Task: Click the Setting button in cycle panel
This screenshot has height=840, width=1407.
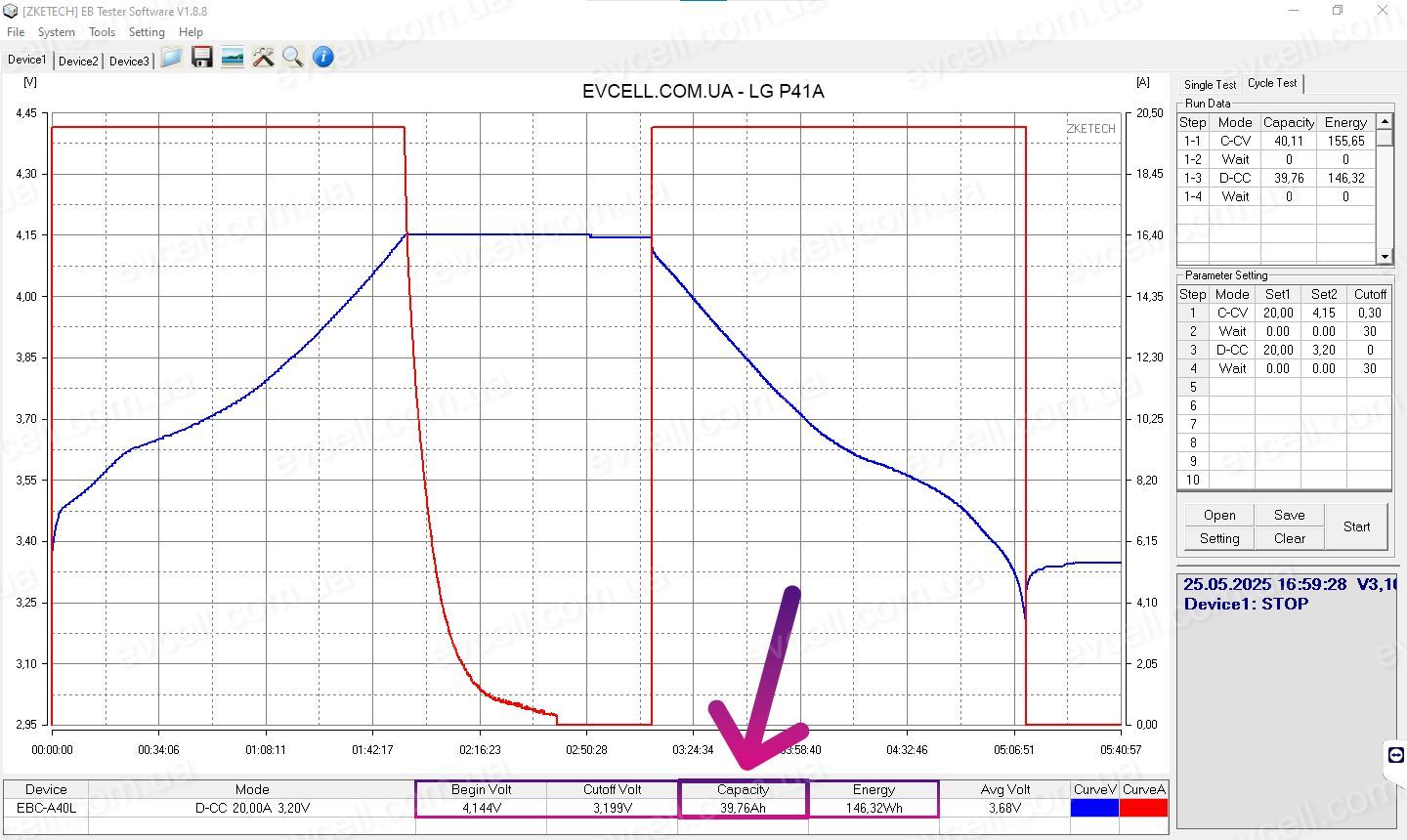Action: [1219, 538]
